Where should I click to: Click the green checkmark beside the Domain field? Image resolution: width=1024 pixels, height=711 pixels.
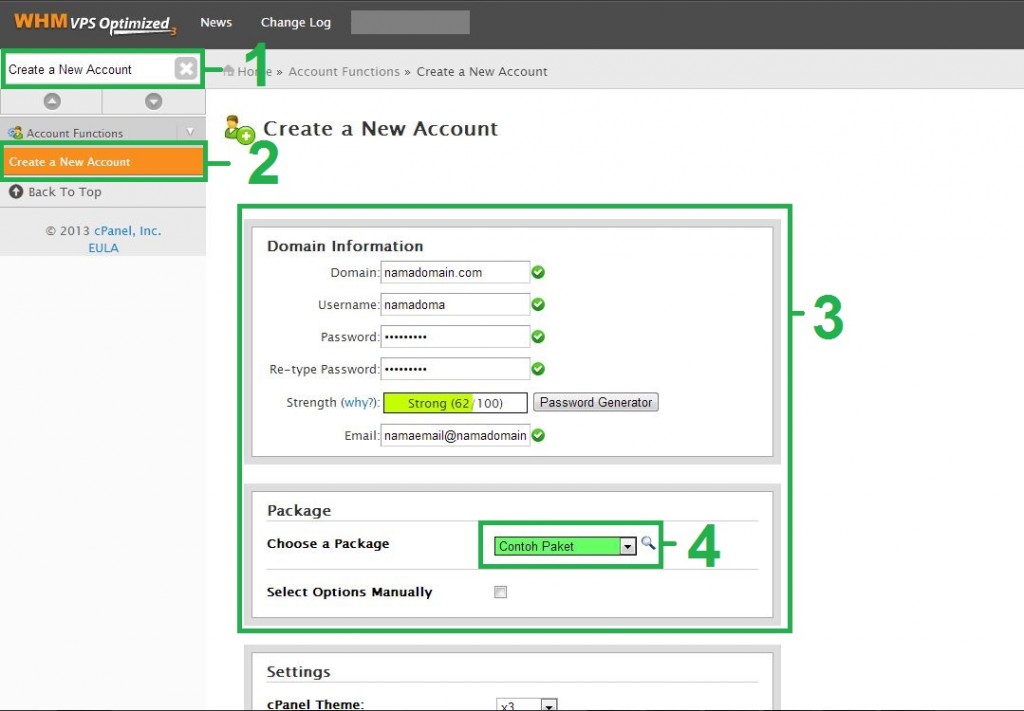pyautogui.click(x=538, y=271)
